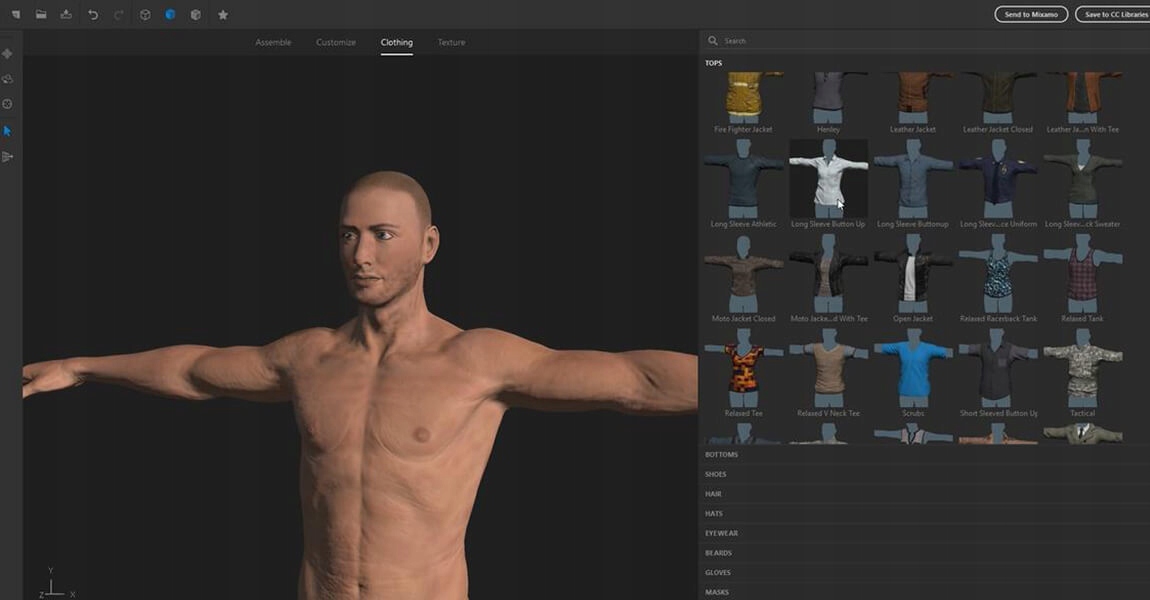This screenshot has width=1150, height=600.
Task: Expand the Shoes category
Action: pos(716,474)
